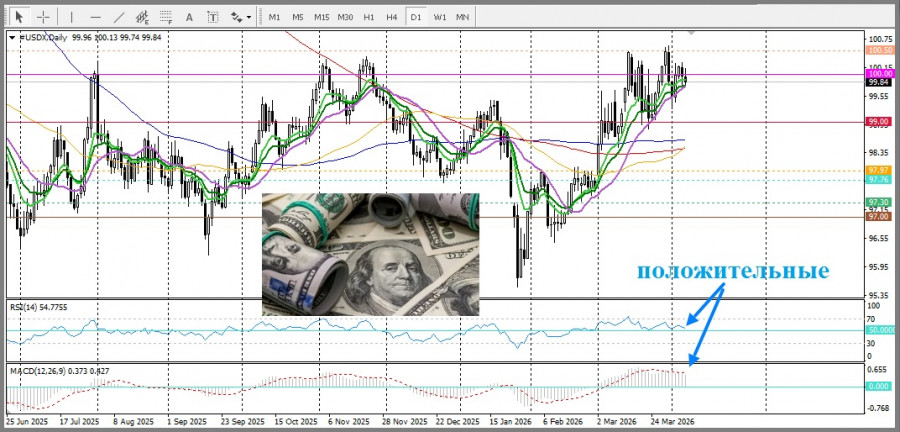The height and width of the screenshot is (432, 900).
Task: Click the 98.35 value on price axis
Action: click(x=880, y=153)
